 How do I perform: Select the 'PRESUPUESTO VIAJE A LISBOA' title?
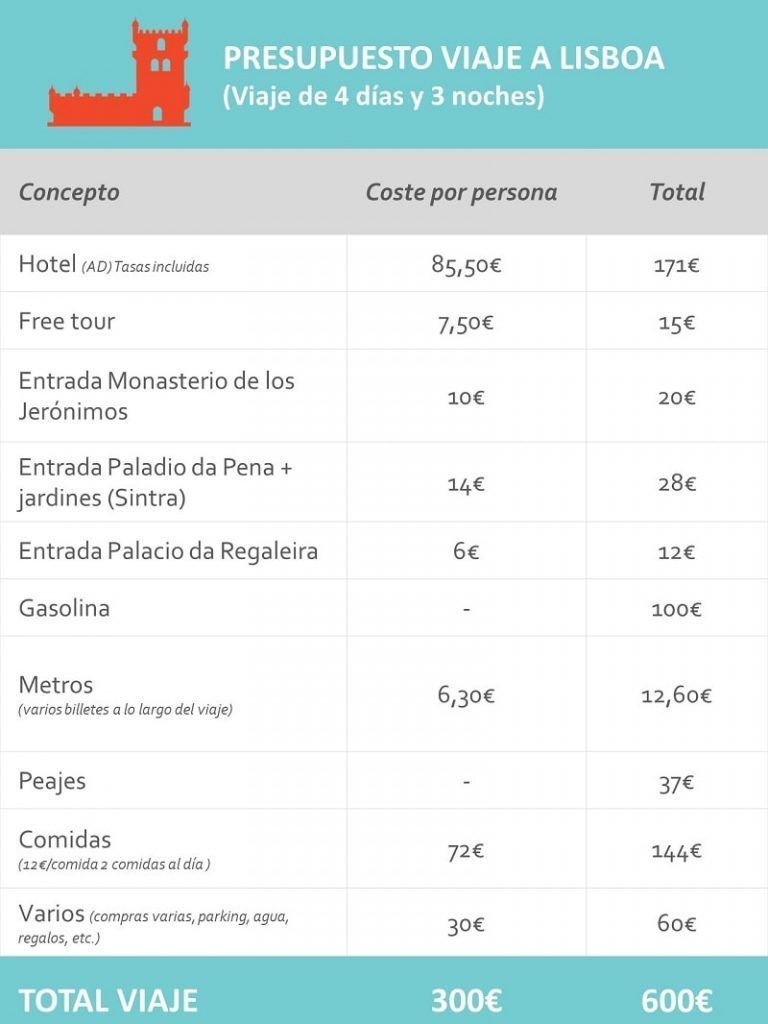tap(443, 57)
